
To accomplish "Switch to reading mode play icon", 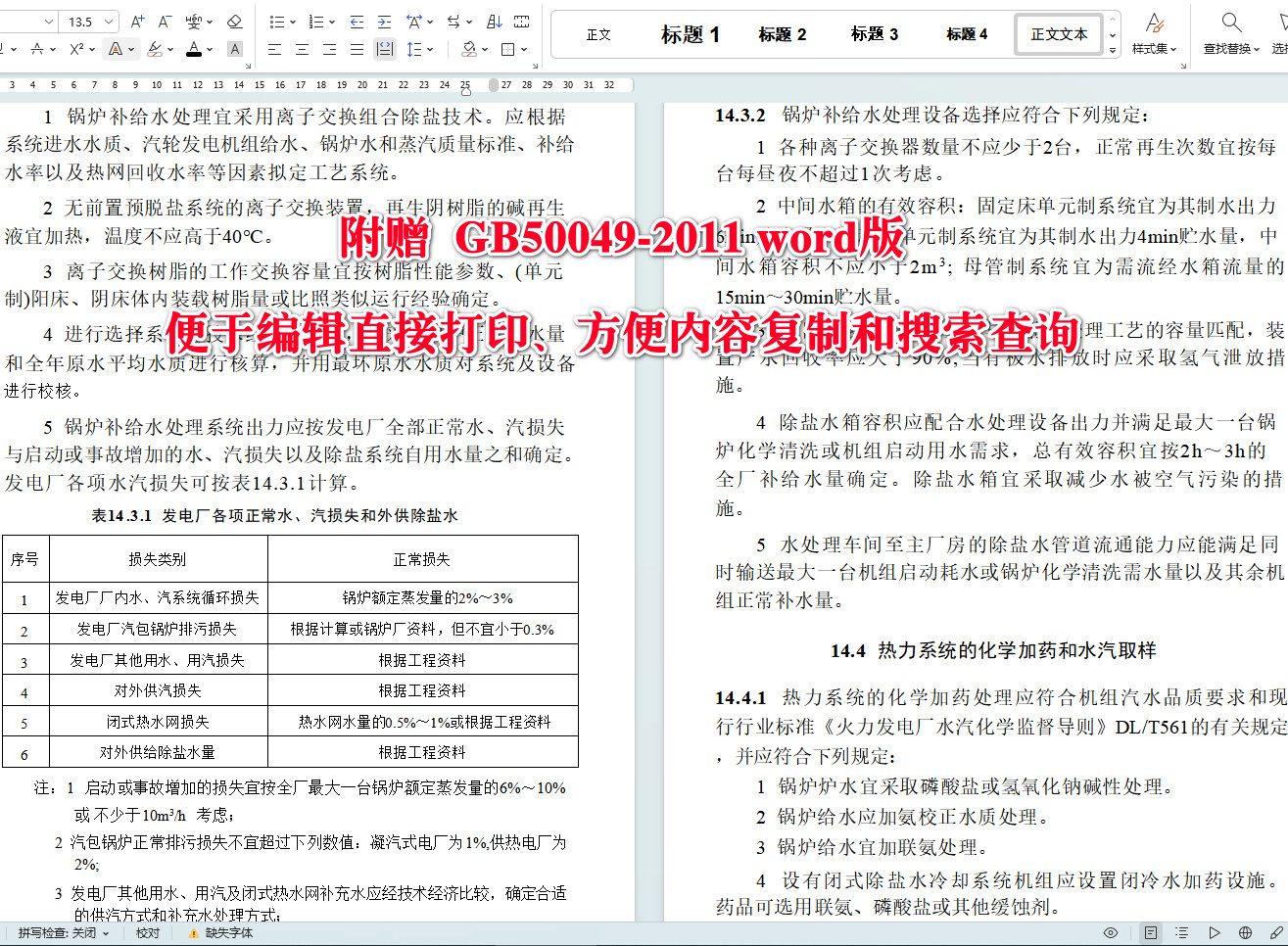I will 1214,933.
